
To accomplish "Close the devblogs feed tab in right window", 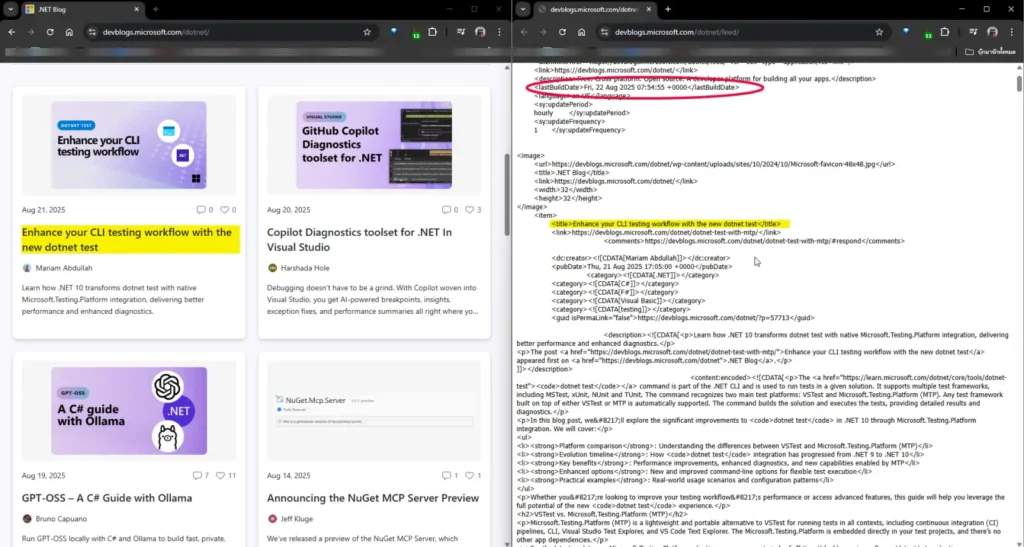I will coord(648,9).
